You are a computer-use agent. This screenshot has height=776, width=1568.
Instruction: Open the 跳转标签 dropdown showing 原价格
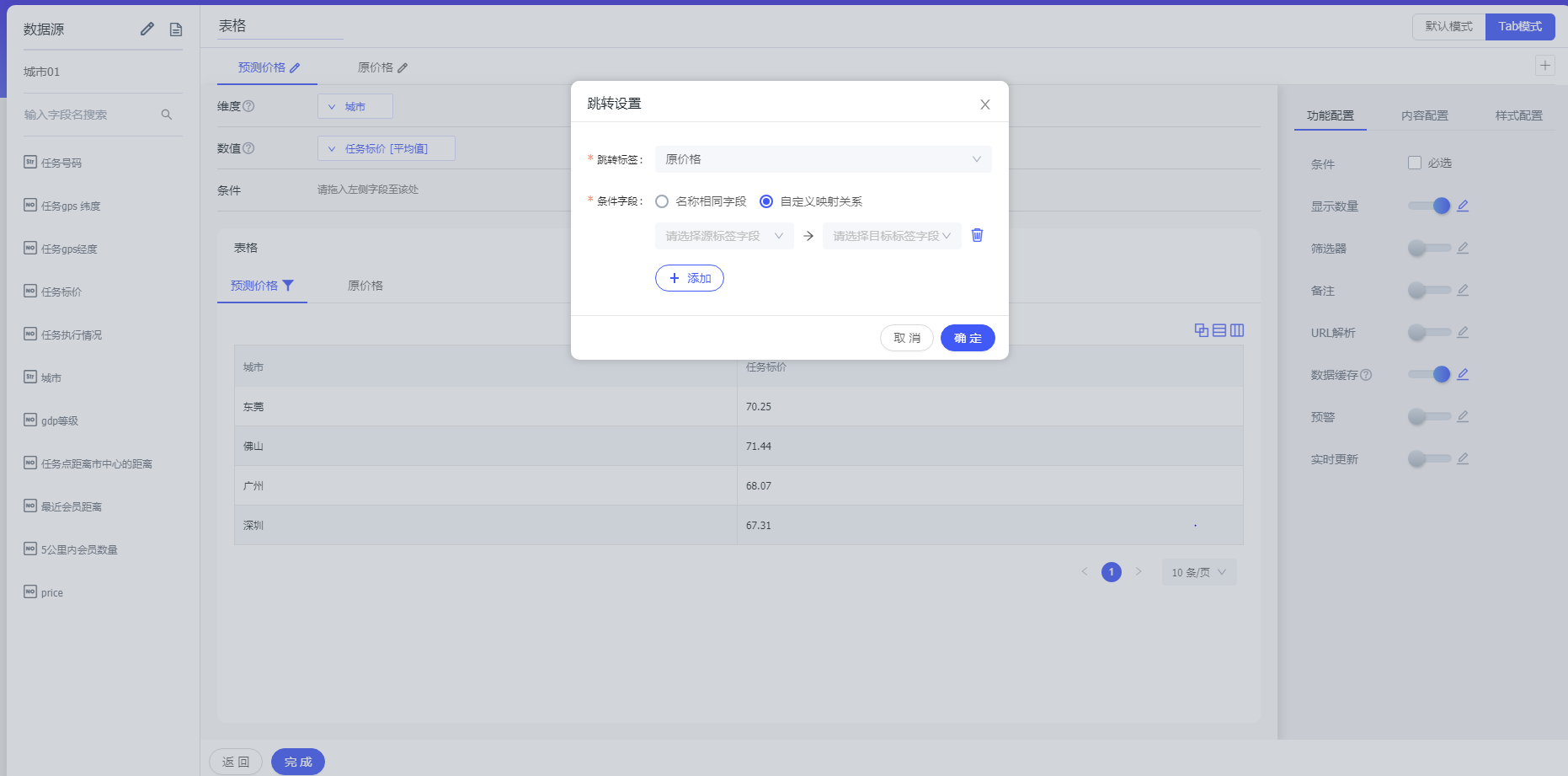tap(823, 159)
